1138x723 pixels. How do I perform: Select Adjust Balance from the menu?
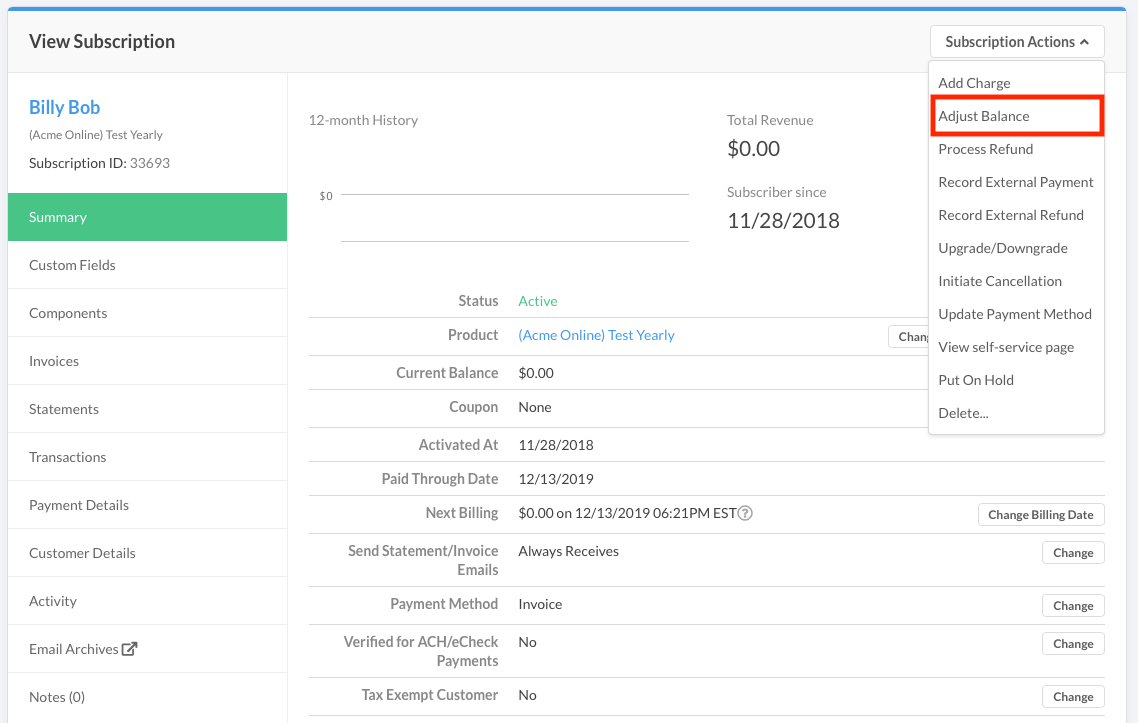click(984, 116)
